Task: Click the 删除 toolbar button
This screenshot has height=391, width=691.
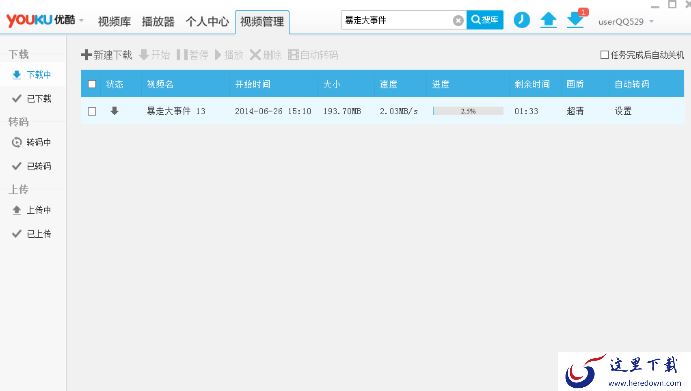Action: click(265, 55)
